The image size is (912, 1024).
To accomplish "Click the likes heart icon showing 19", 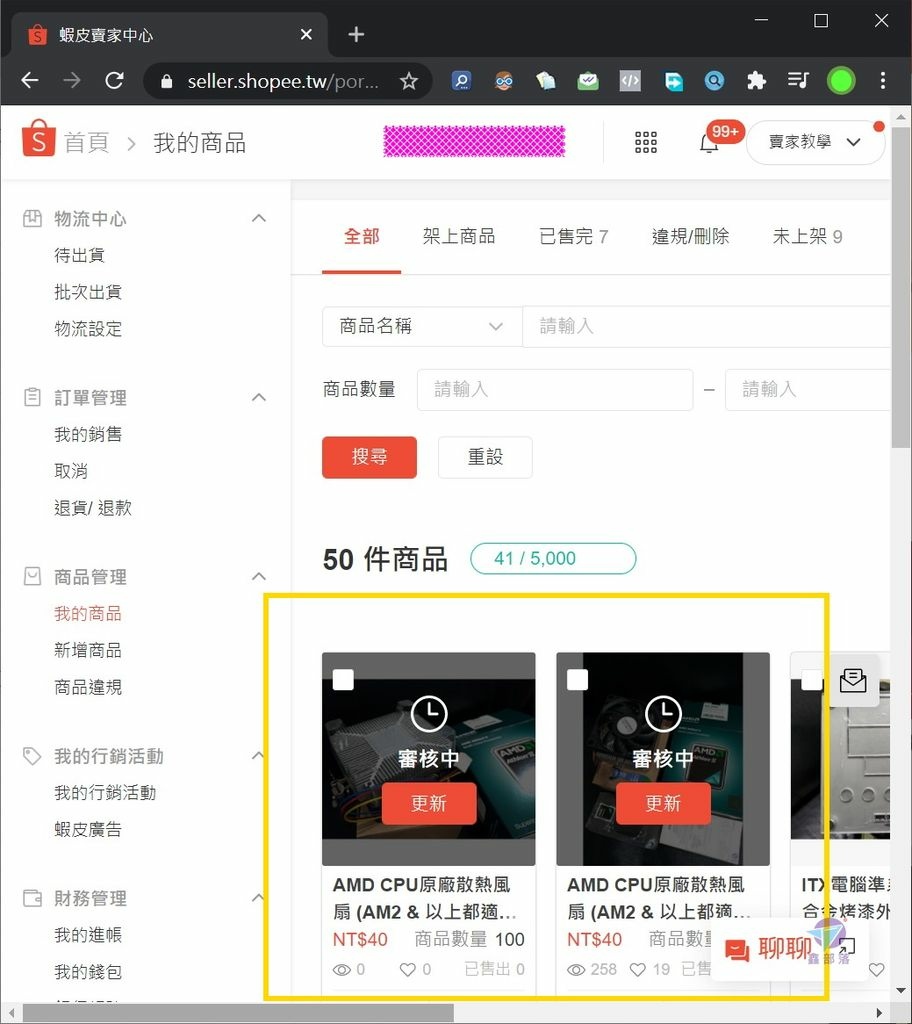I will coord(638,970).
